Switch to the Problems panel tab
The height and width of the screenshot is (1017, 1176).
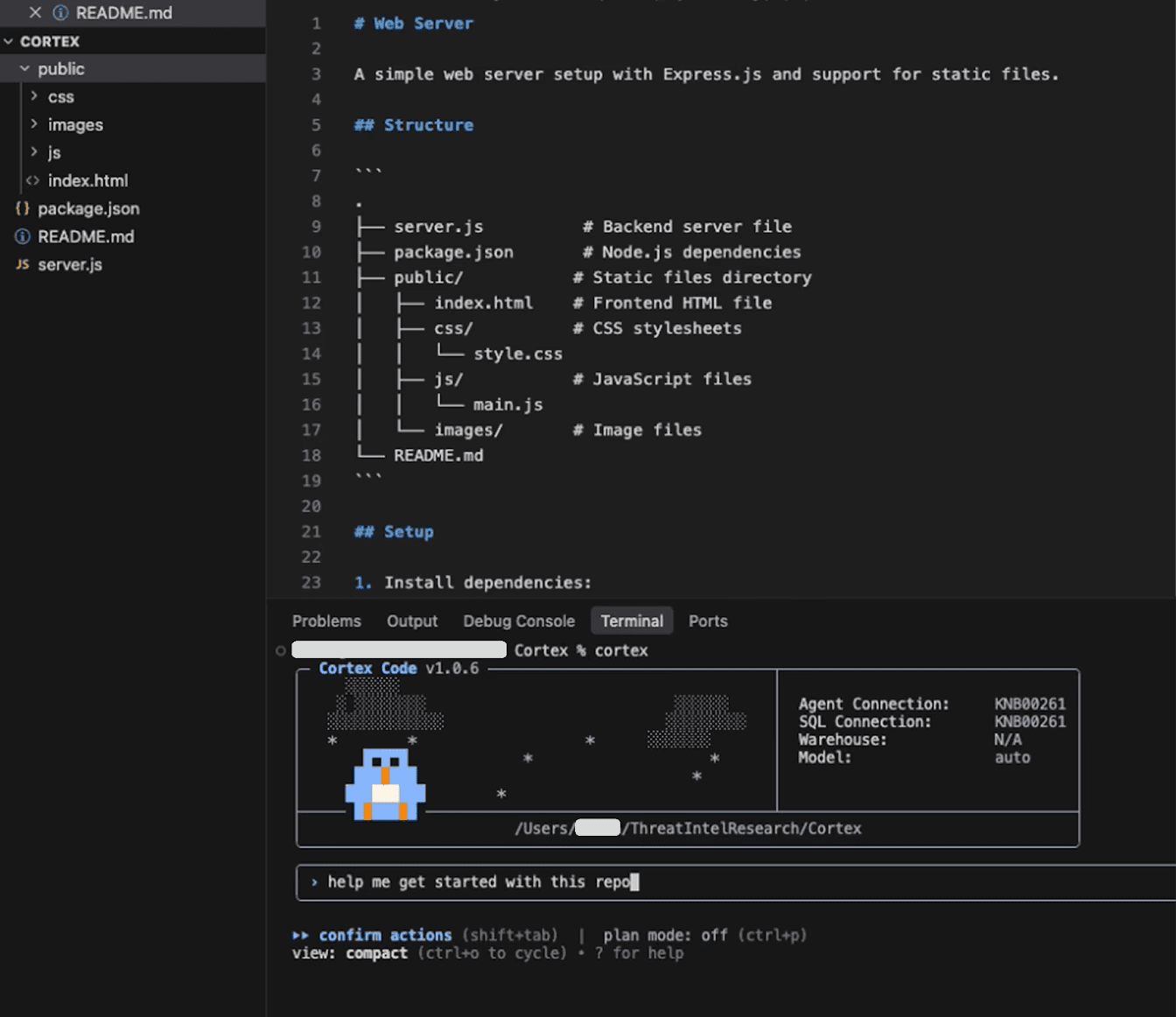pyautogui.click(x=326, y=621)
